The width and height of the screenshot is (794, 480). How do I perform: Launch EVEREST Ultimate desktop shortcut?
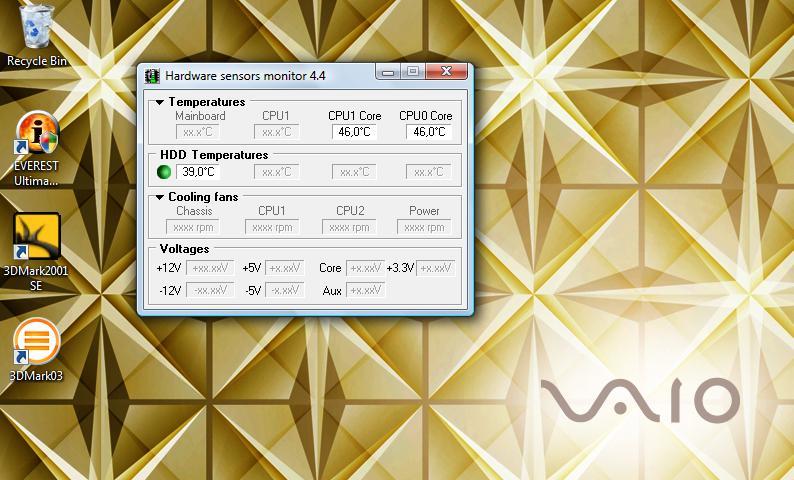[x=36, y=148]
